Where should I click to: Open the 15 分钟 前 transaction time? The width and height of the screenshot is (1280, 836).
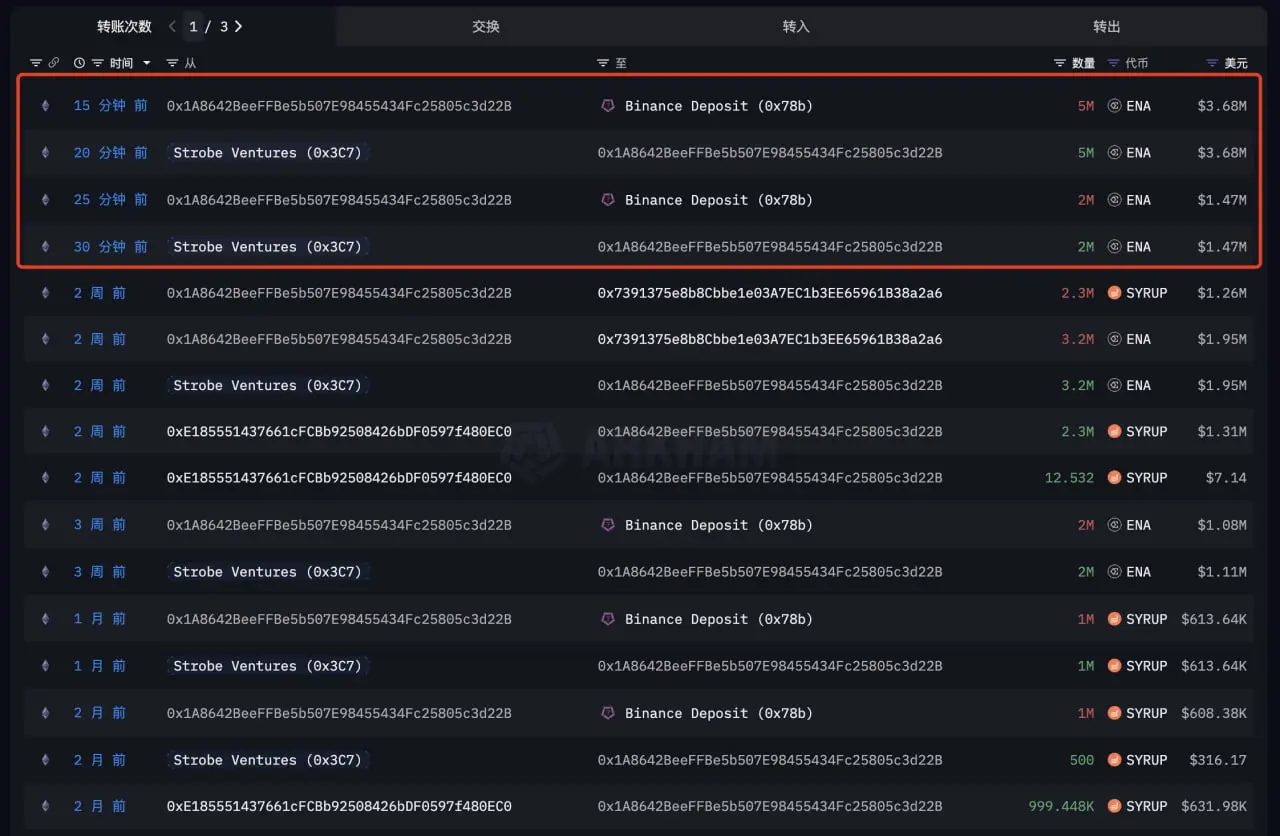pos(110,106)
